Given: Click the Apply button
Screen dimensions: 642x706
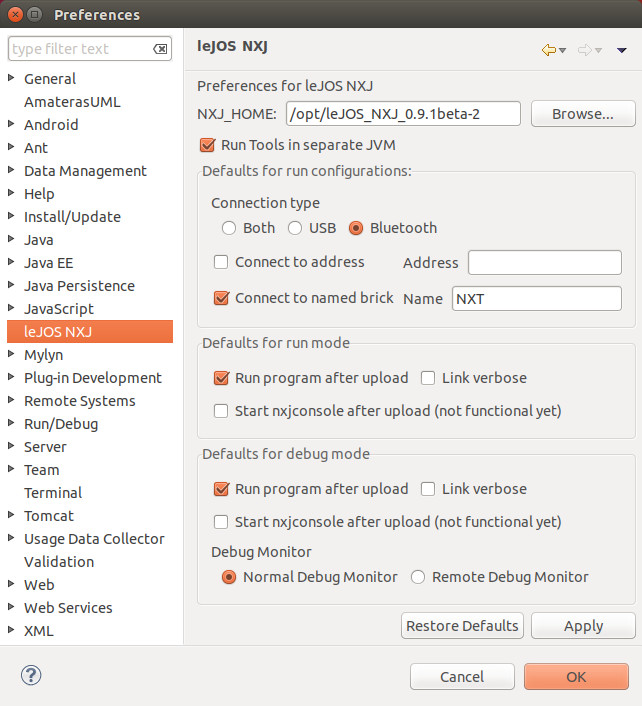Looking at the screenshot, I should [x=583, y=626].
